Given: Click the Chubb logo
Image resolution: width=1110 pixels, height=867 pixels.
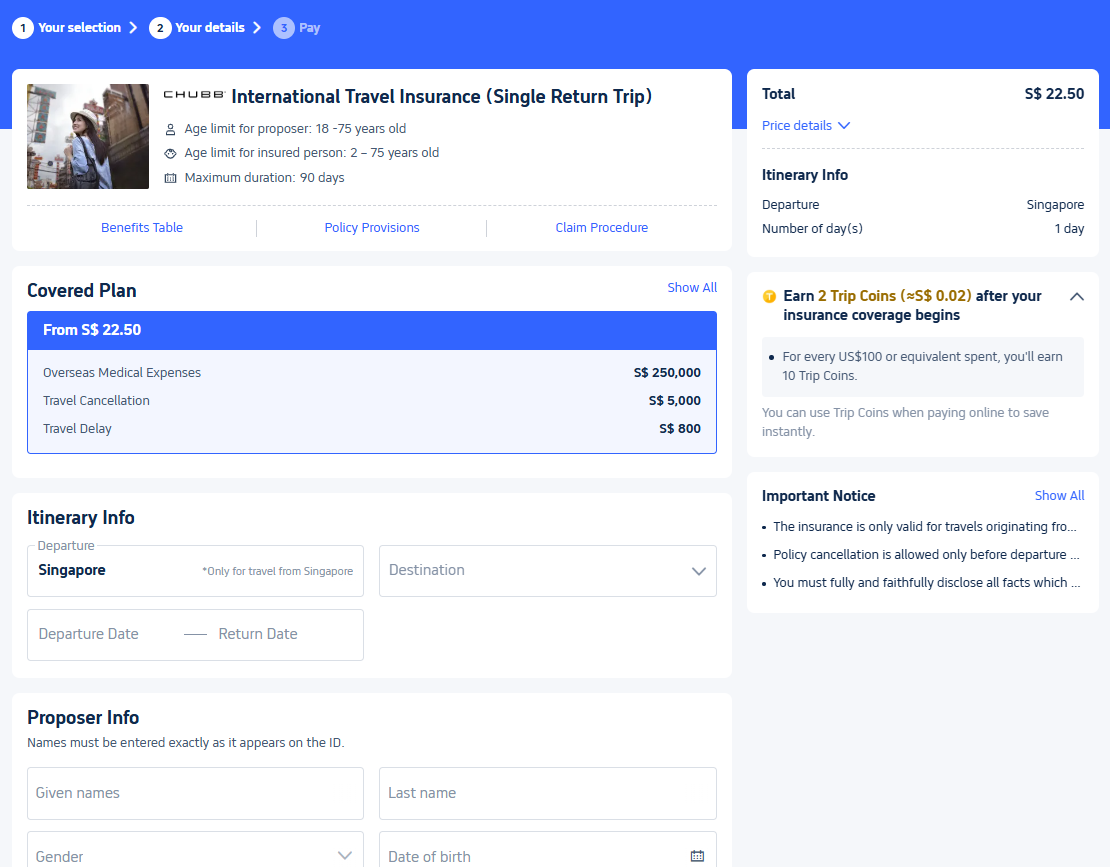Looking at the screenshot, I should pos(194,95).
